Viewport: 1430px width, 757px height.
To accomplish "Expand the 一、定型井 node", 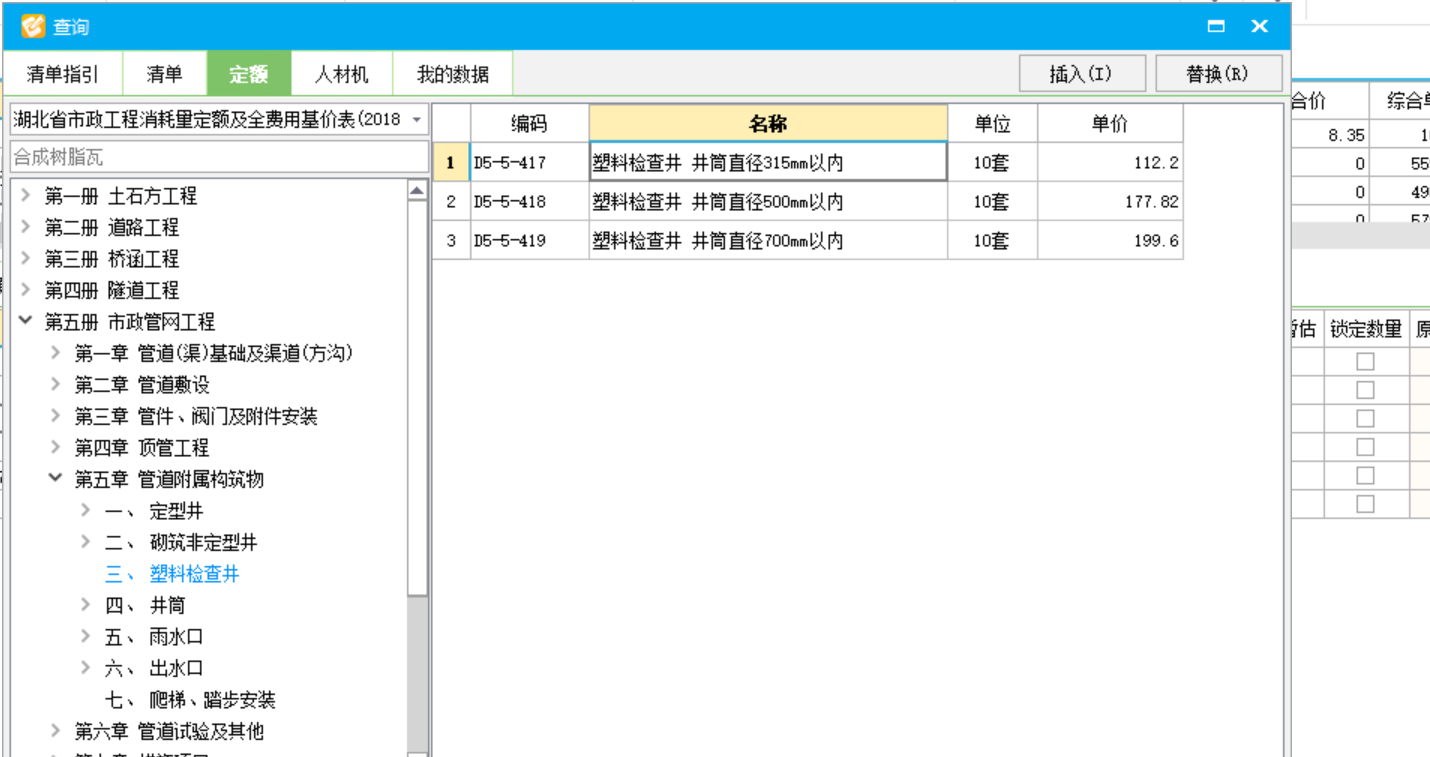I will point(86,511).
